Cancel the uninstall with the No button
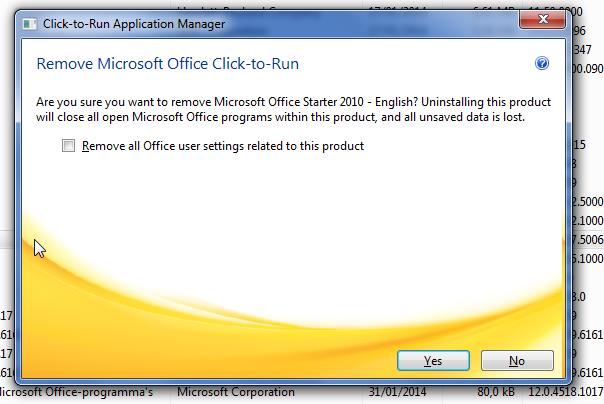The height and width of the screenshot is (404, 604). click(x=517, y=360)
